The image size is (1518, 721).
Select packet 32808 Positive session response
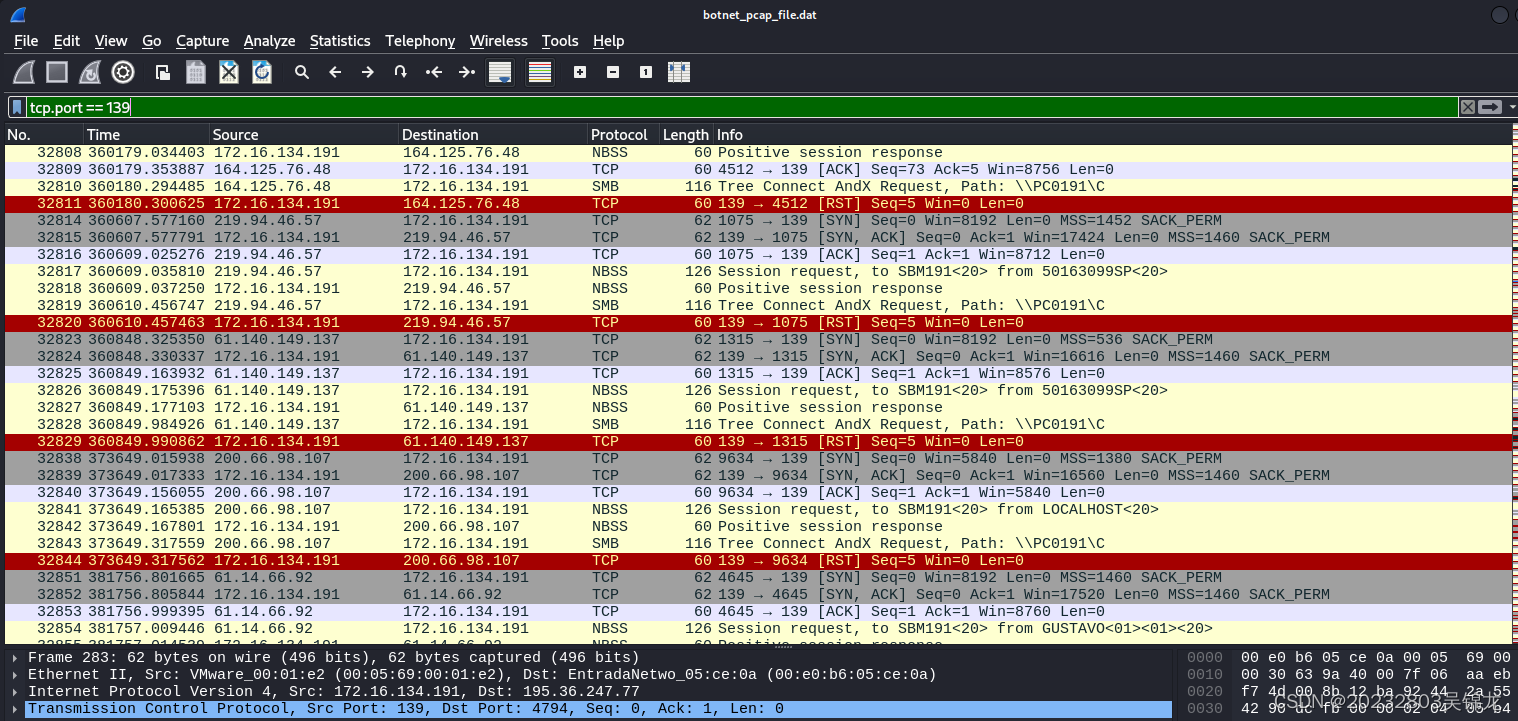click(758, 153)
